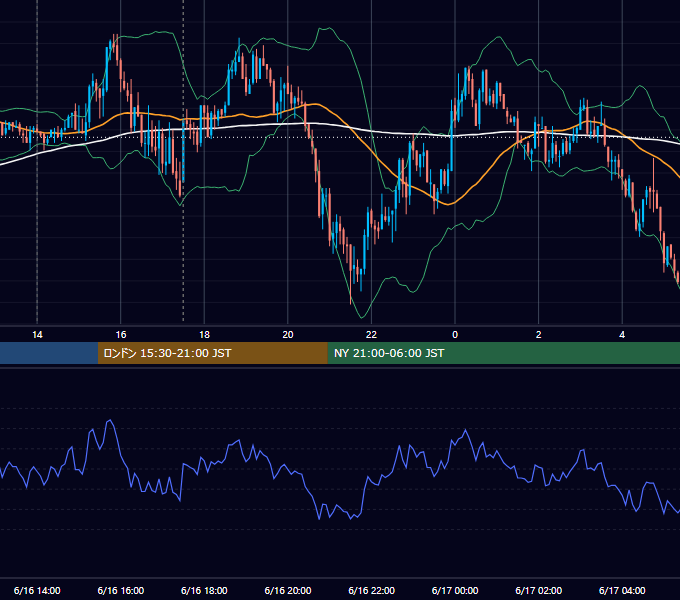Screen dimensions: 680x600
Task: Click the hour label 16 on price chart axis
Action: [x=121, y=335]
